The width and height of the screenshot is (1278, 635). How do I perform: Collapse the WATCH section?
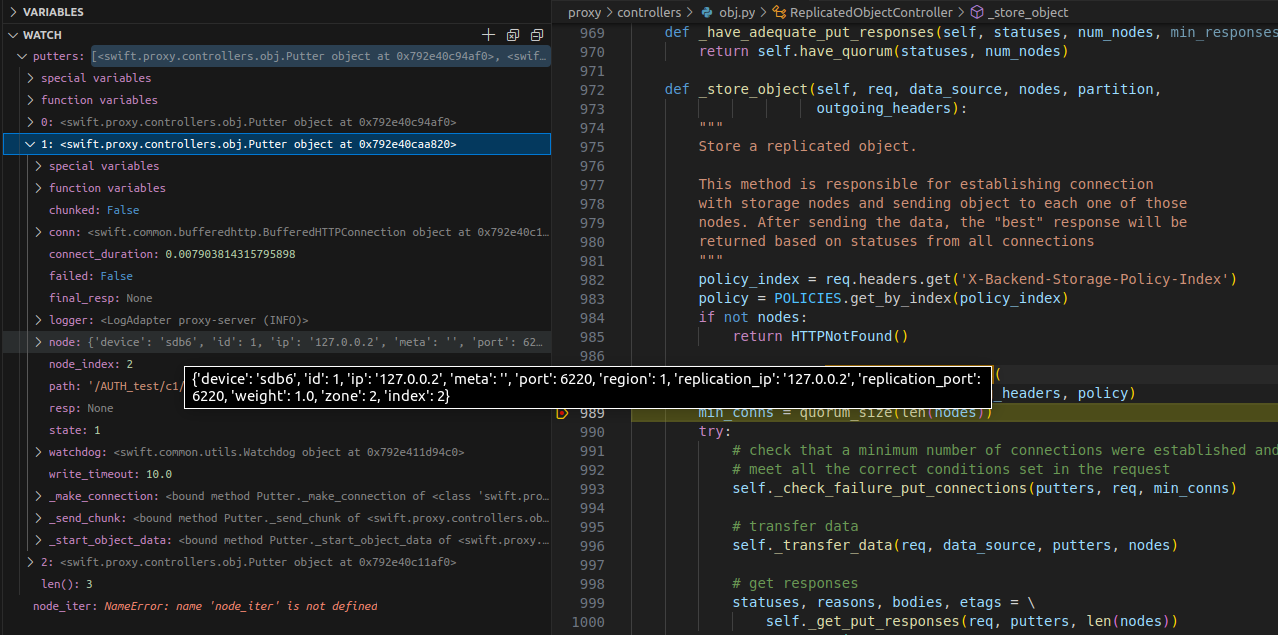(x=12, y=35)
